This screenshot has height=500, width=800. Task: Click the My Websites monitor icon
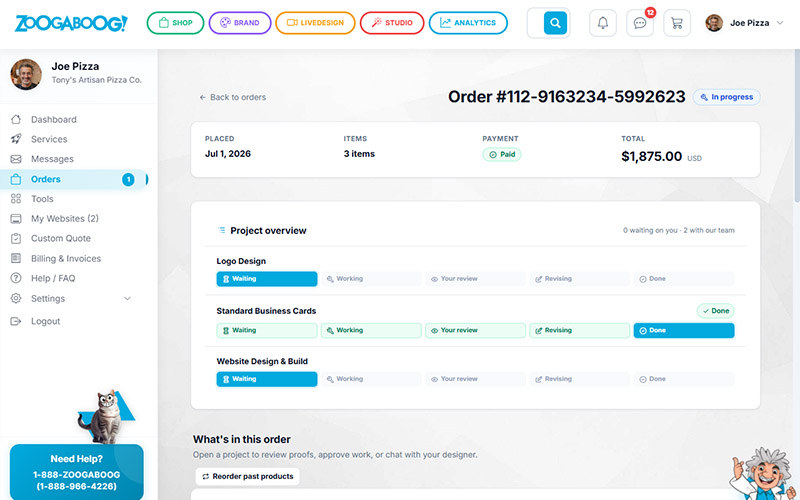pos(16,219)
